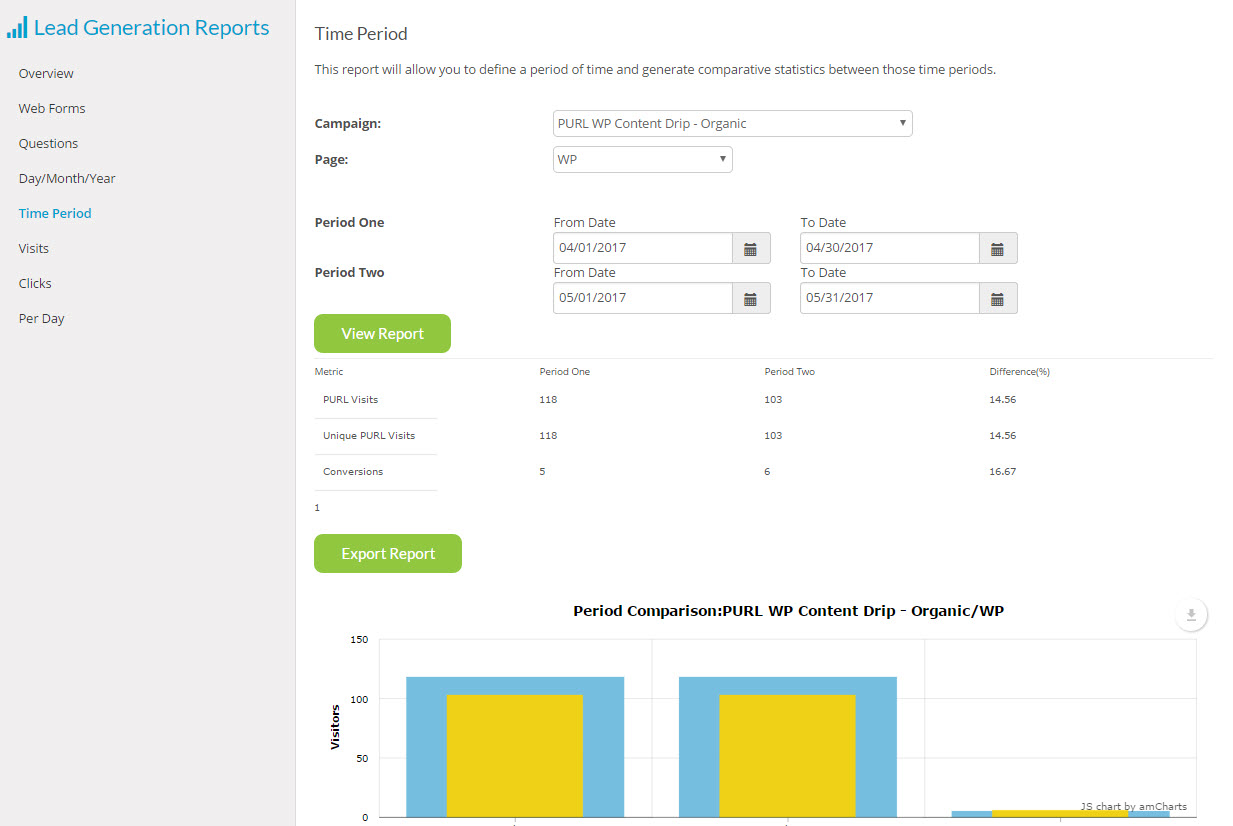Click Period Two From Date field 05/01/2017

pos(643,298)
